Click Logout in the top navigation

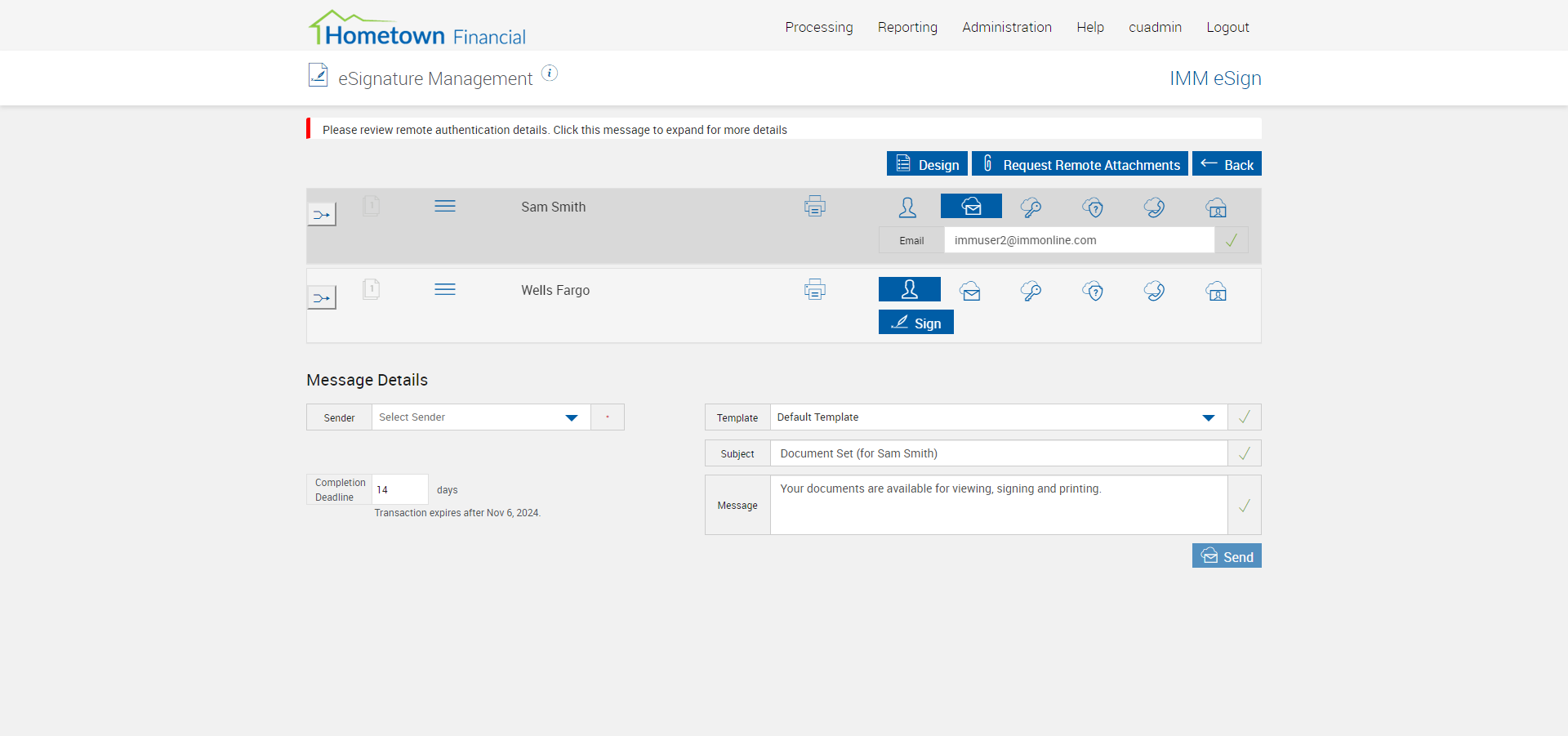click(1227, 27)
